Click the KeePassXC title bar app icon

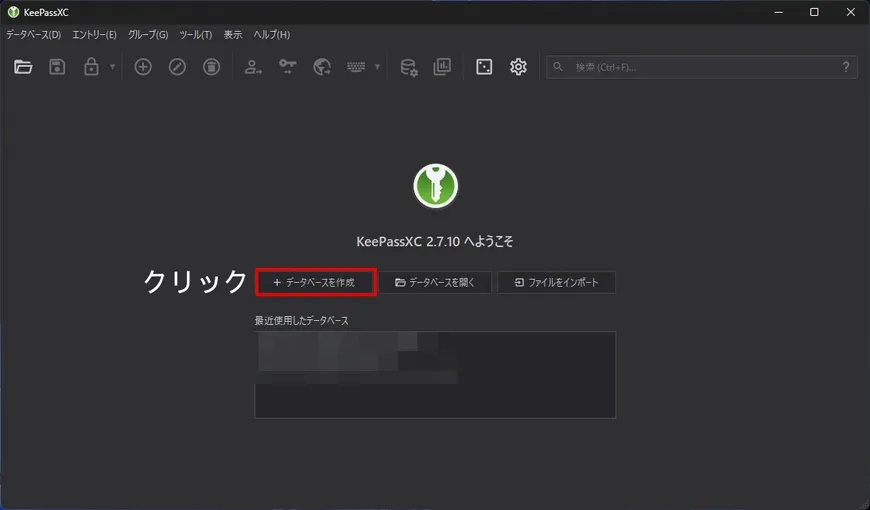[x=13, y=12]
